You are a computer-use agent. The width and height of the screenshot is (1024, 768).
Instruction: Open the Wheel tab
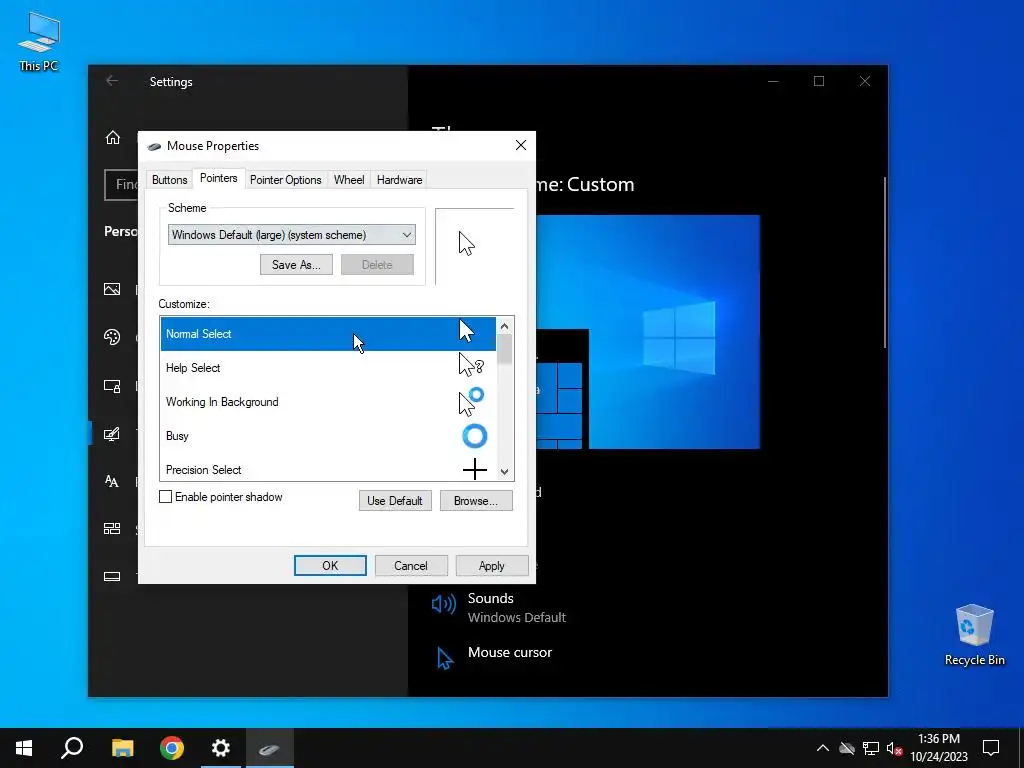(349, 180)
